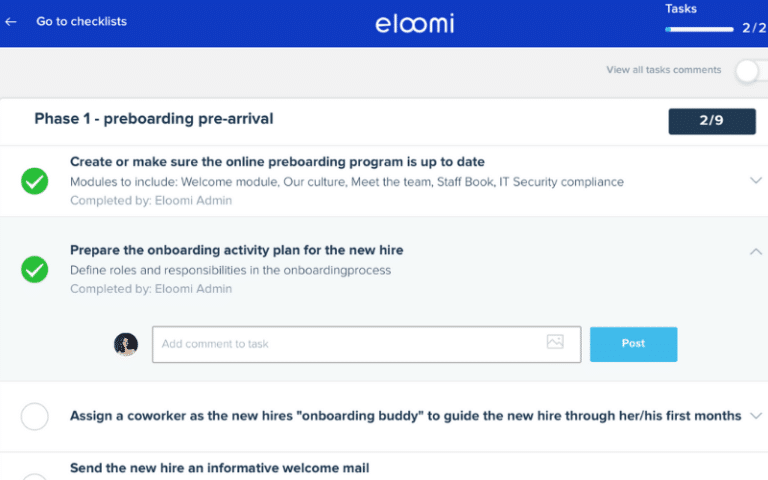Collapse the onboarding activity plan task
The image size is (768, 480).
[x=756, y=252]
